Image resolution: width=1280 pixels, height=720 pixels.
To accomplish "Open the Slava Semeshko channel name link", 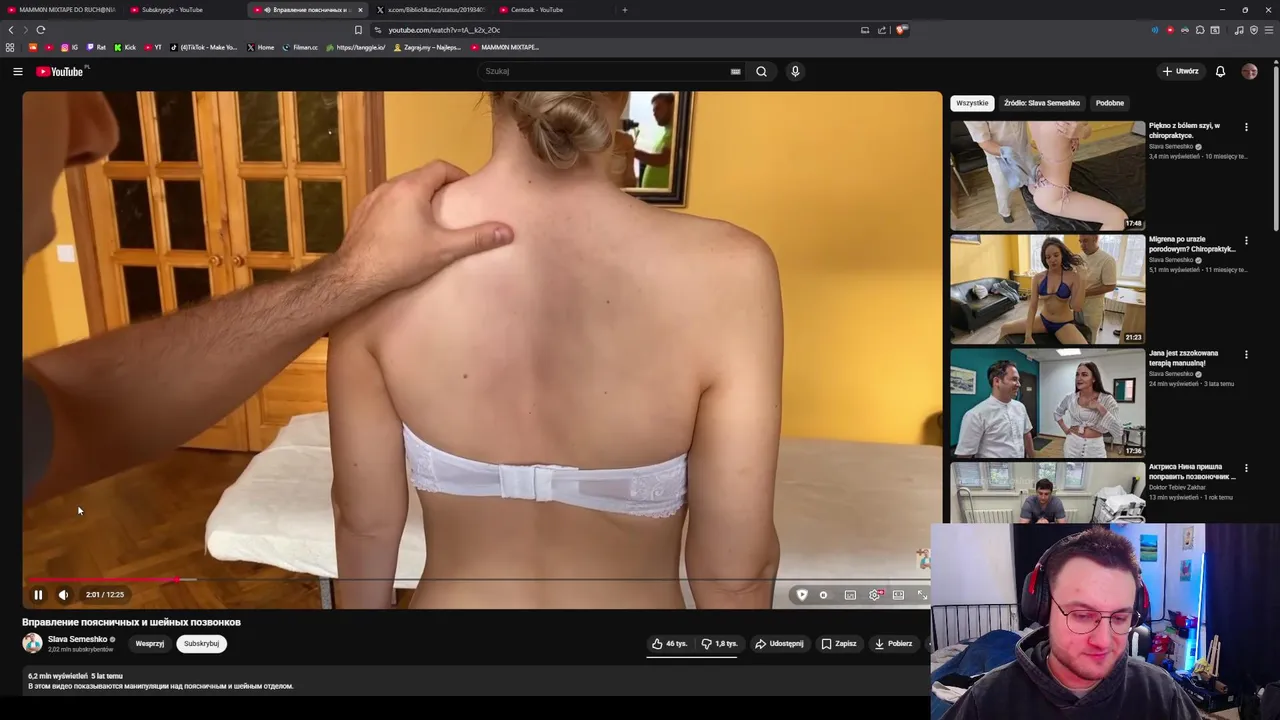I will (x=77, y=639).
